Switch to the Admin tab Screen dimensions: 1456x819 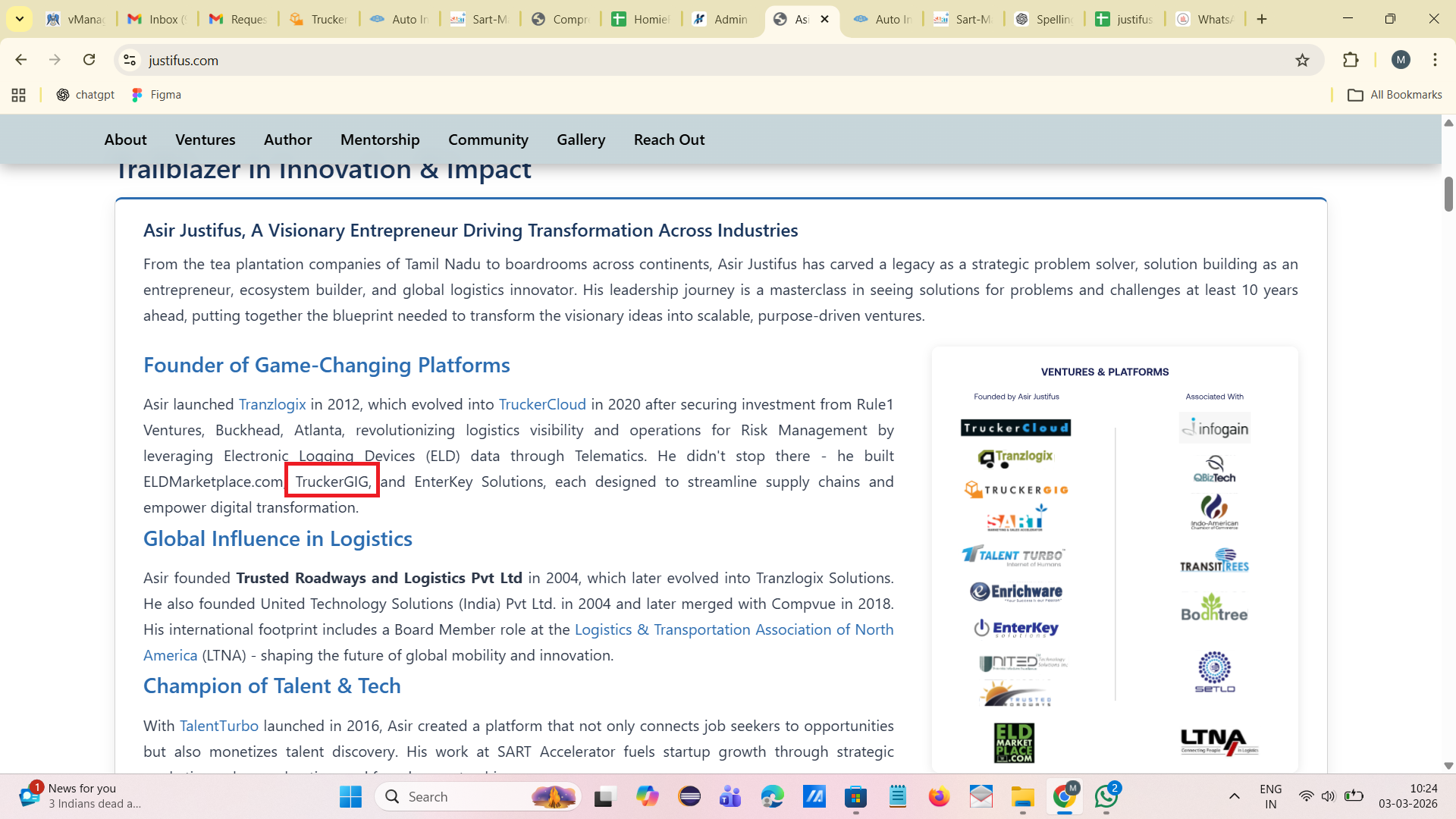(x=720, y=19)
